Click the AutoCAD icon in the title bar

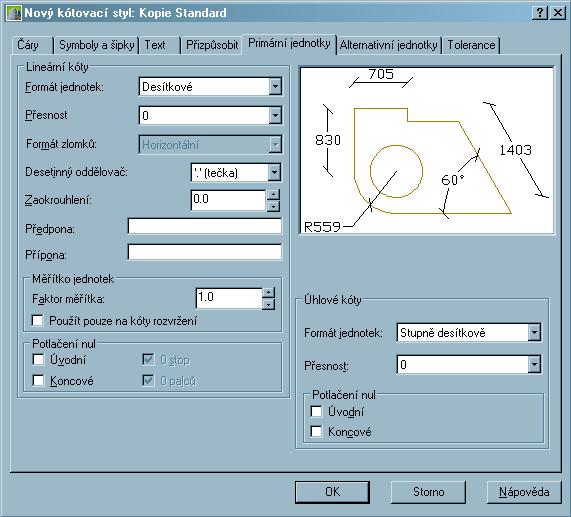pos(14,13)
